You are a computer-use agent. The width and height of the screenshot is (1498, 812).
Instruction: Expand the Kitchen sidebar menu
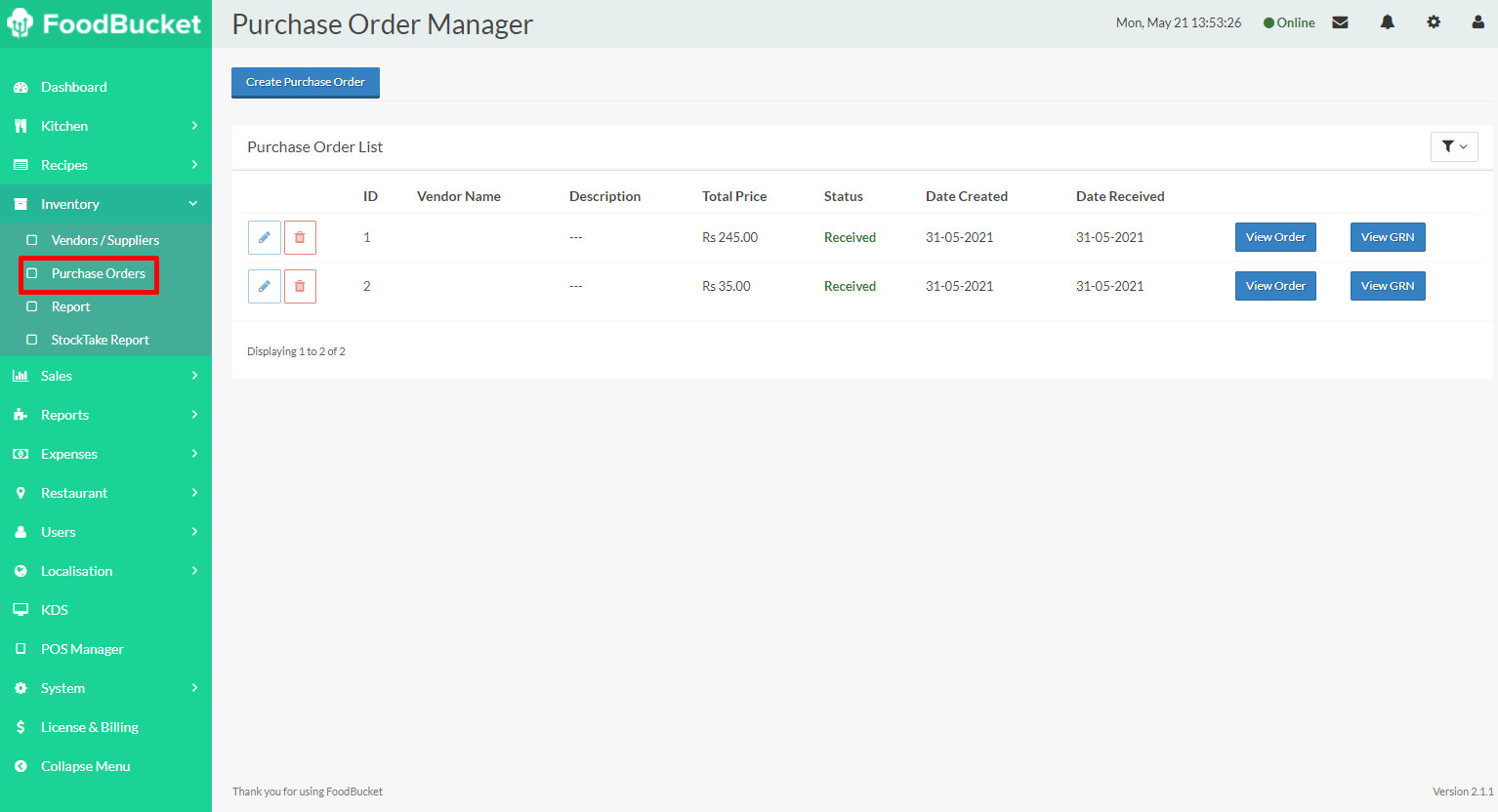pos(105,126)
